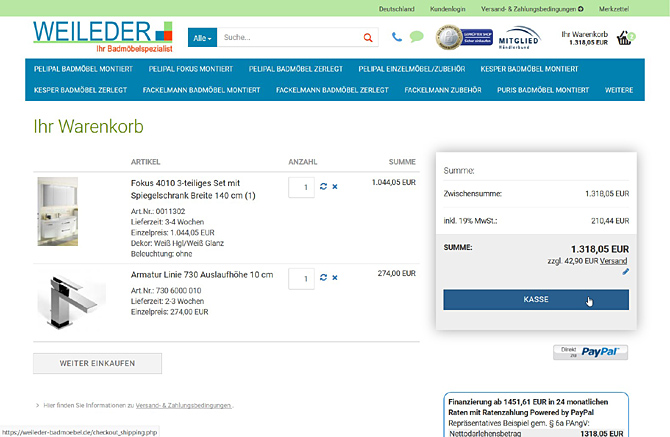Click Art.Nr.: 0011302 text

coord(158,211)
